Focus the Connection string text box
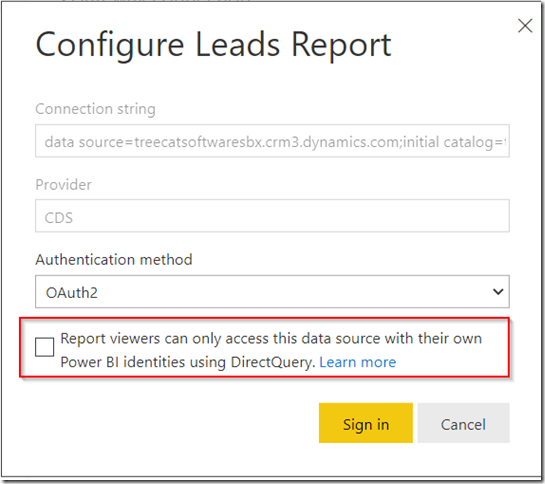545x484 pixels. click(x=272, y=141)
